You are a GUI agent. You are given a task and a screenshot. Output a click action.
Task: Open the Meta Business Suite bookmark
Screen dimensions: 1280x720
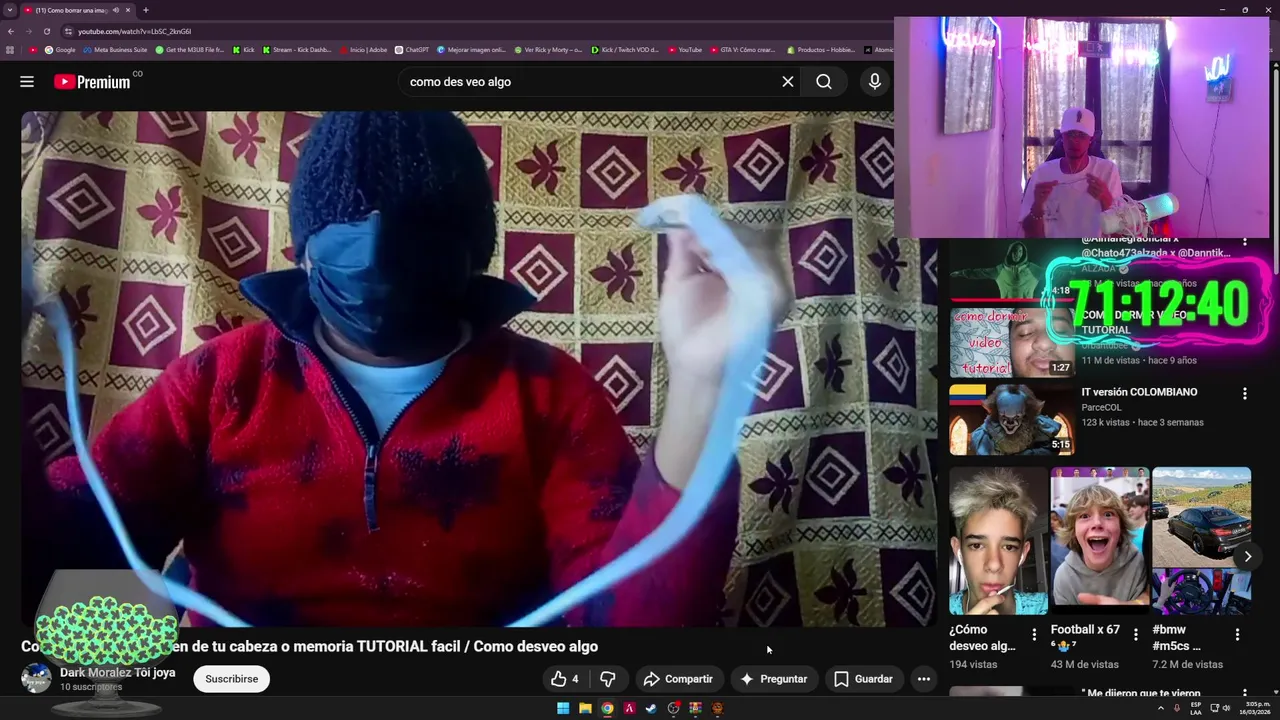pos(115,49)
